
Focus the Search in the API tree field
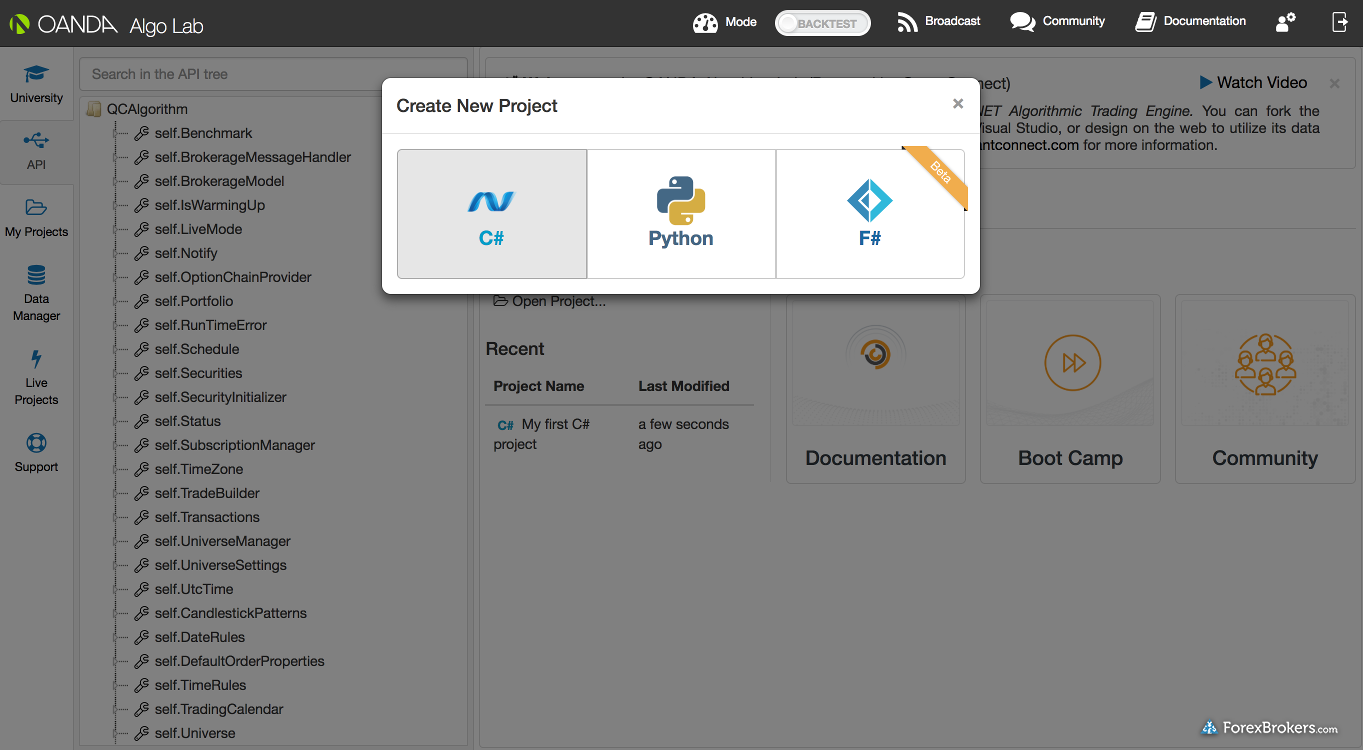273,74
